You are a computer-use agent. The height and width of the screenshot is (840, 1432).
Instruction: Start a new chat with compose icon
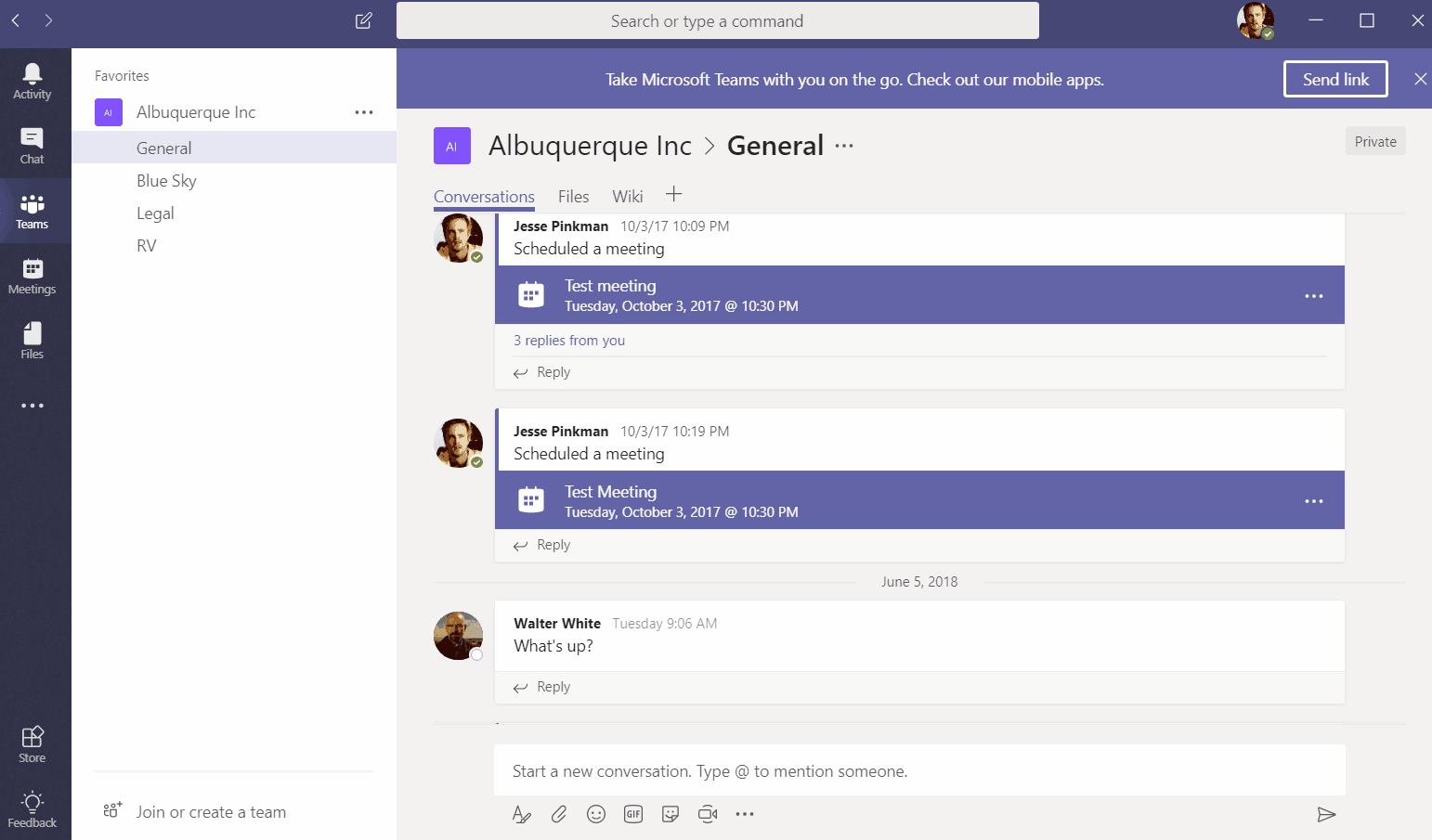364,20
